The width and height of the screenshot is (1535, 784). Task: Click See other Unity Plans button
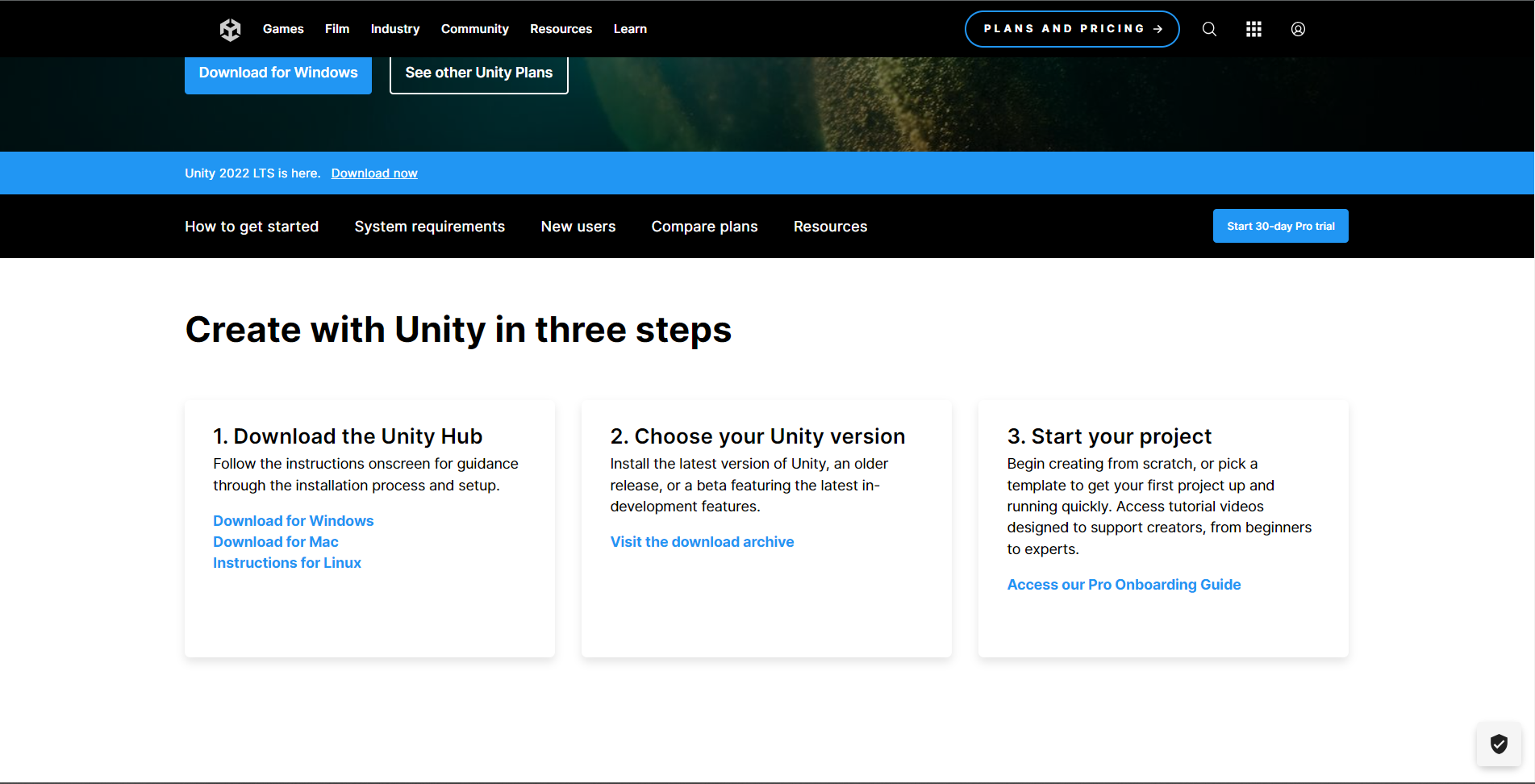[x=479, y=73]
